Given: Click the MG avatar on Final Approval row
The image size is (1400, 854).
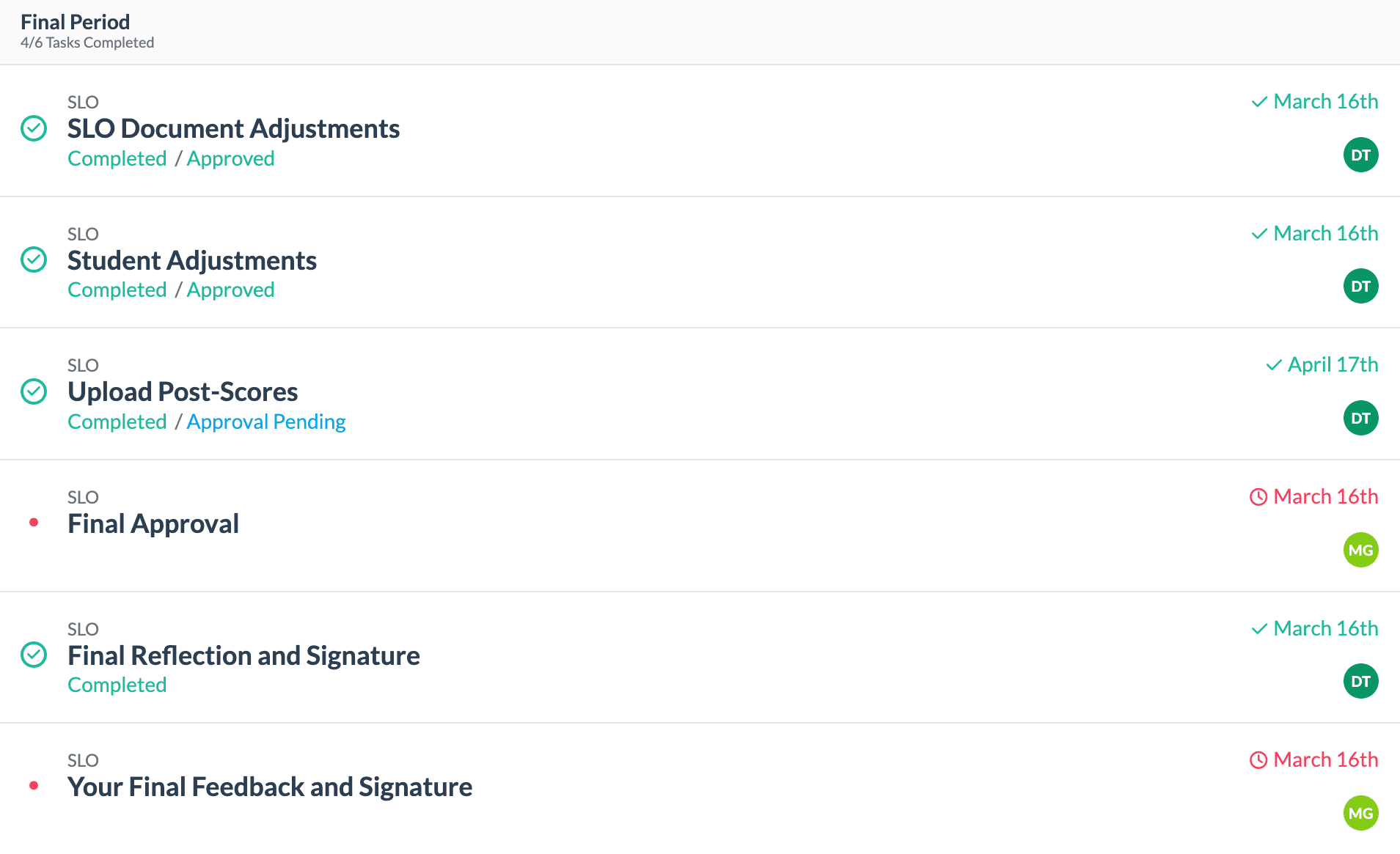Looking at the screenshot, I should pos(1360,550).
